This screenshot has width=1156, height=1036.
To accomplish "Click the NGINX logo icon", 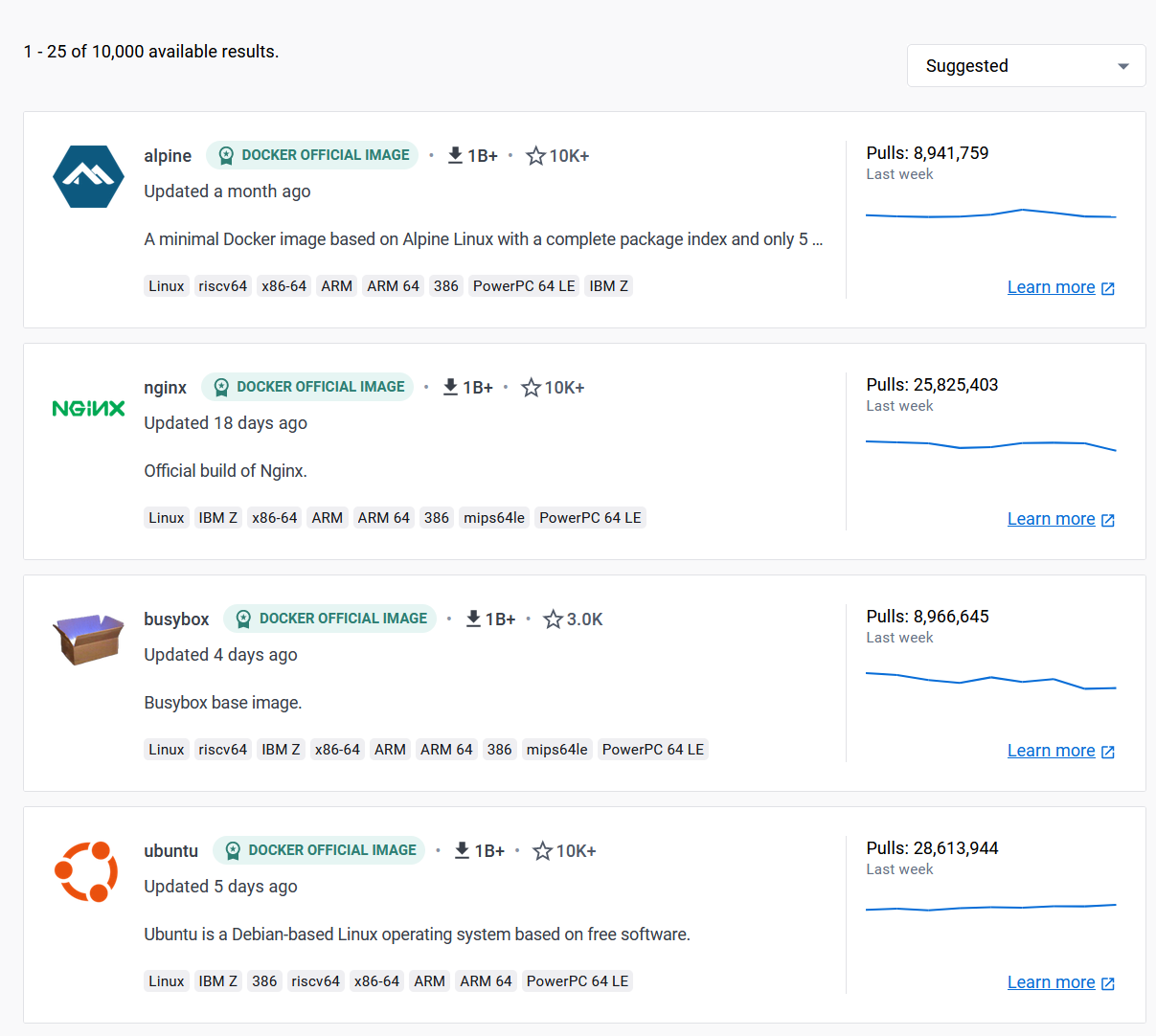I will click(88, 409).
